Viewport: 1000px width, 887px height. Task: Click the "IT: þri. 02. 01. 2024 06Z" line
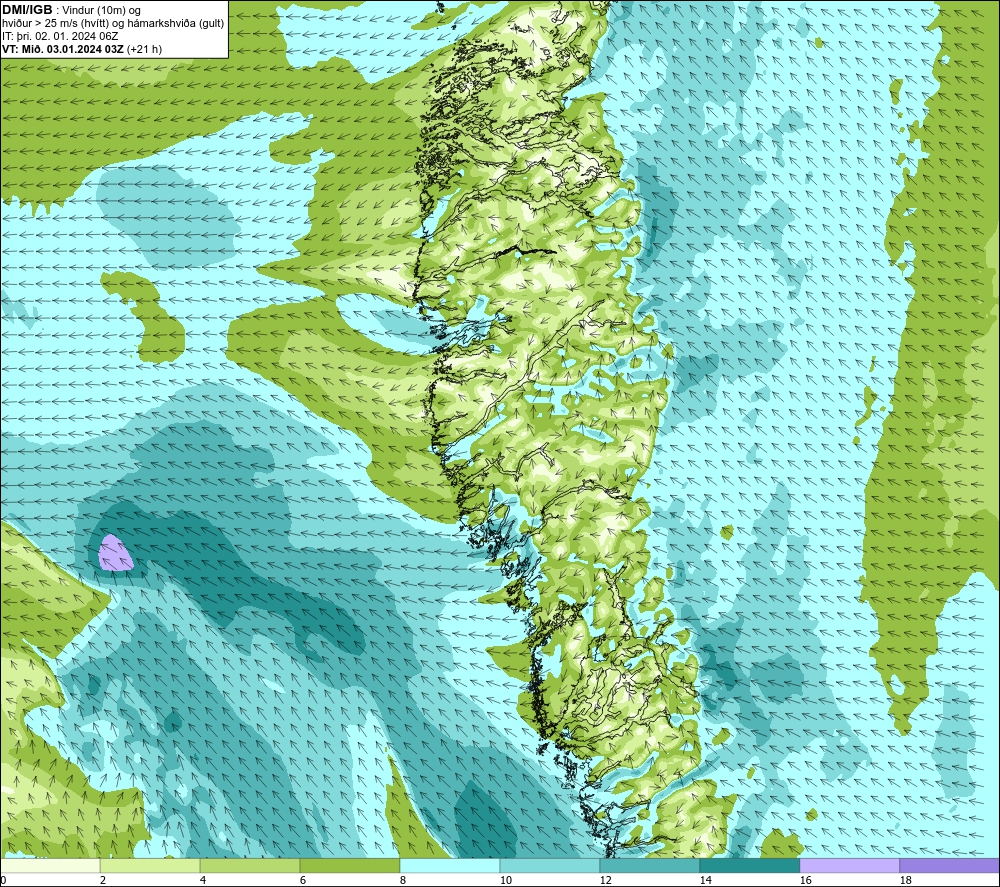(x=60, y=36)
